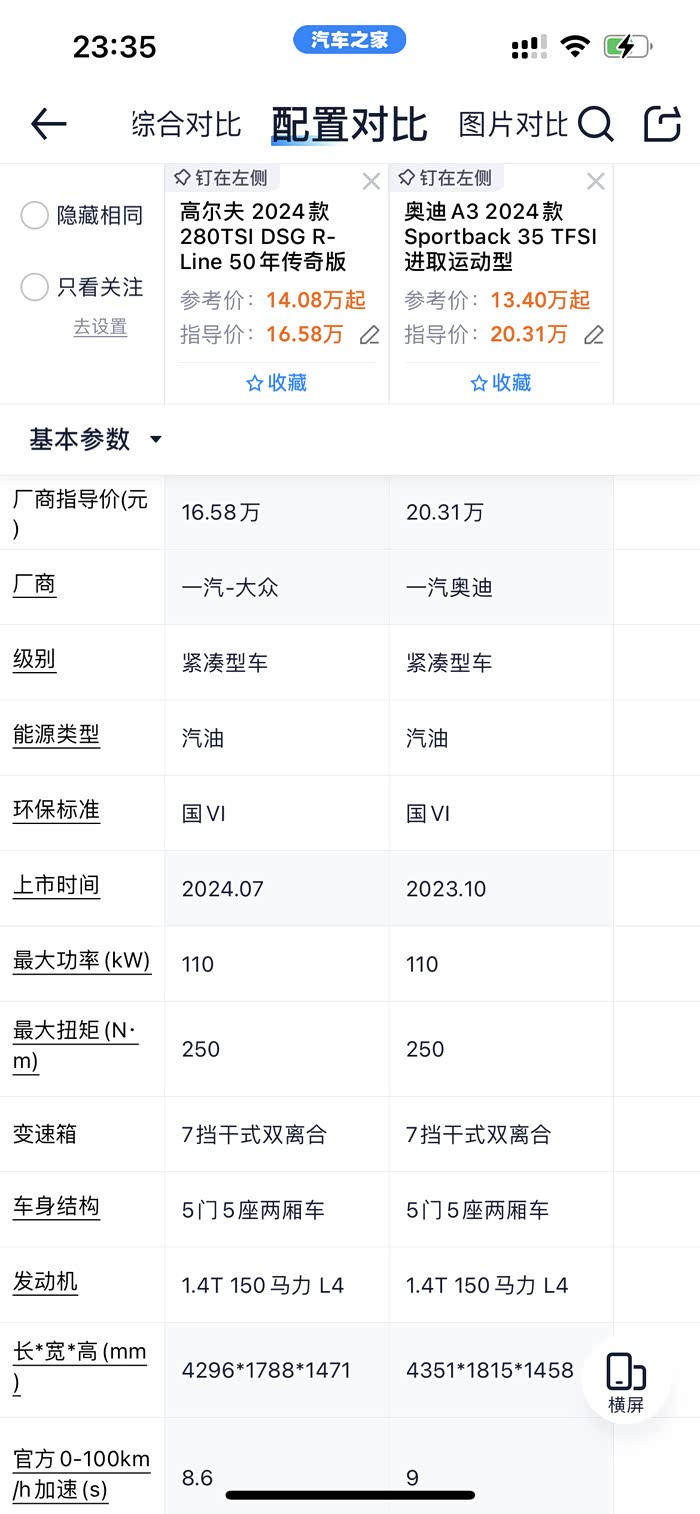The height and width of the screenshot is (1514, 700).
Task: Tap the back arrow icon
Action: [48, 124]
